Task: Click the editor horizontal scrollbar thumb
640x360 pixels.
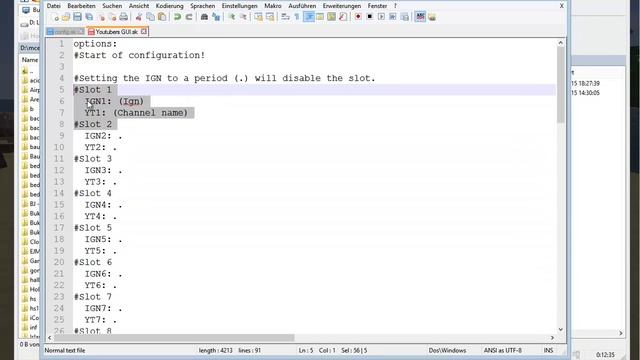Action: [x=174, y=338]
